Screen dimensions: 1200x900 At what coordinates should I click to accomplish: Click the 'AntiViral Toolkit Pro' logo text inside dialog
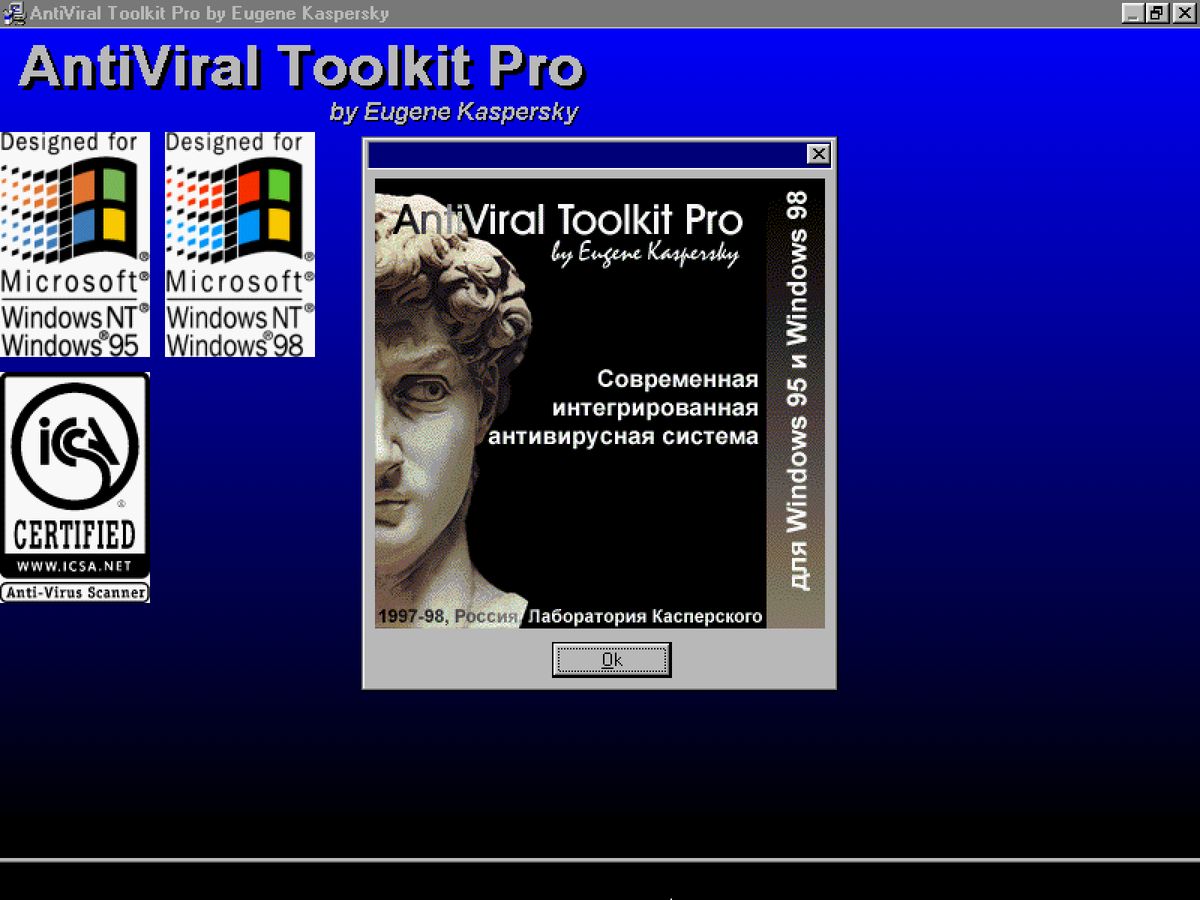[x=568, y=219]
